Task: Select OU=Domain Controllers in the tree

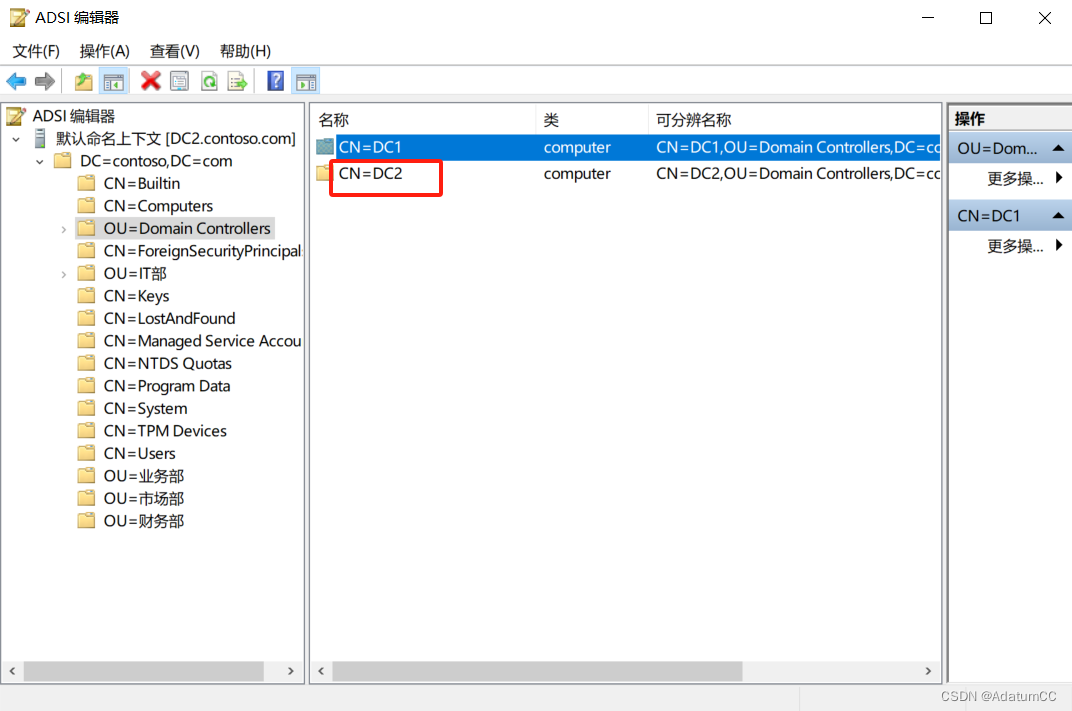Action: pos(187,228)
